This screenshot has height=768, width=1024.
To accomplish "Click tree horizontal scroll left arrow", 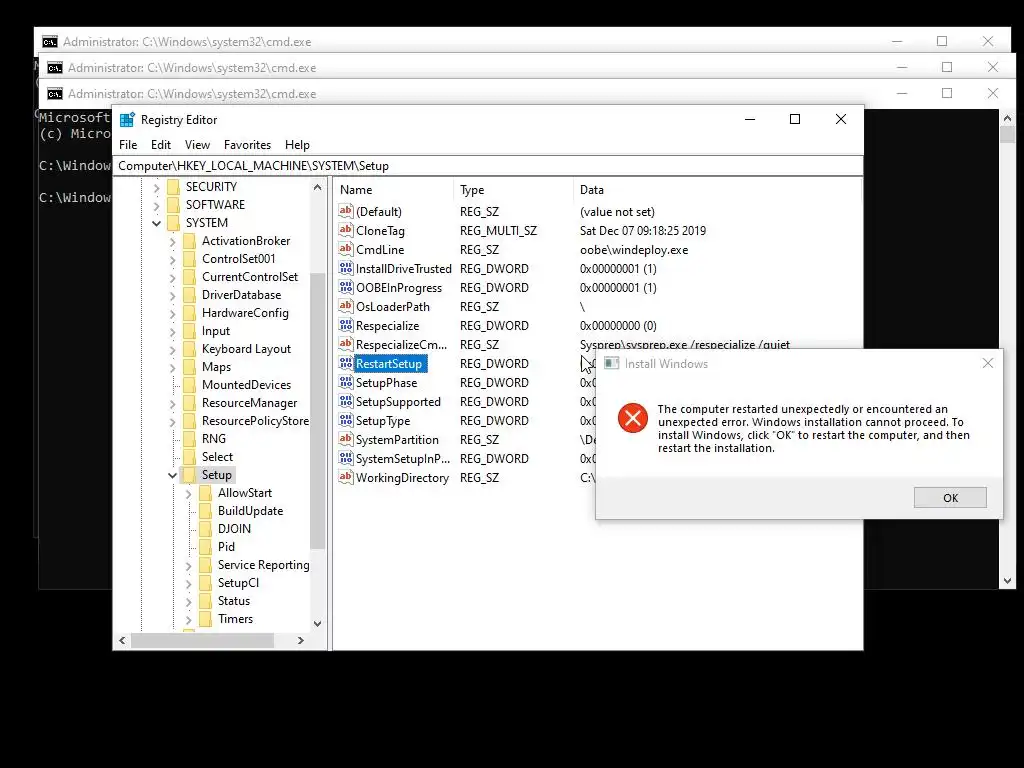I will [122, 641].
